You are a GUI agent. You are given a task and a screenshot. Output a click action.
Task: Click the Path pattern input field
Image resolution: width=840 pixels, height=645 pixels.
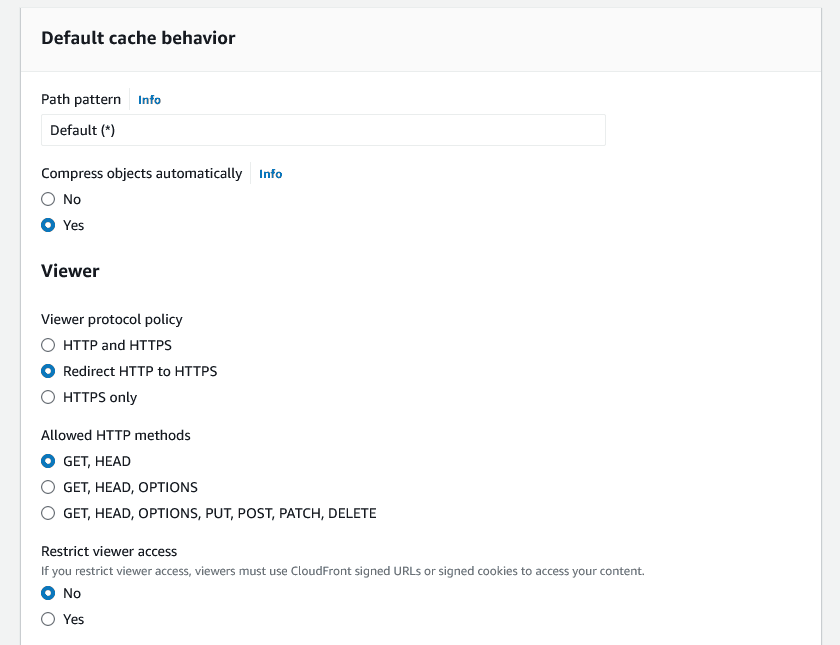pos(322,129)
